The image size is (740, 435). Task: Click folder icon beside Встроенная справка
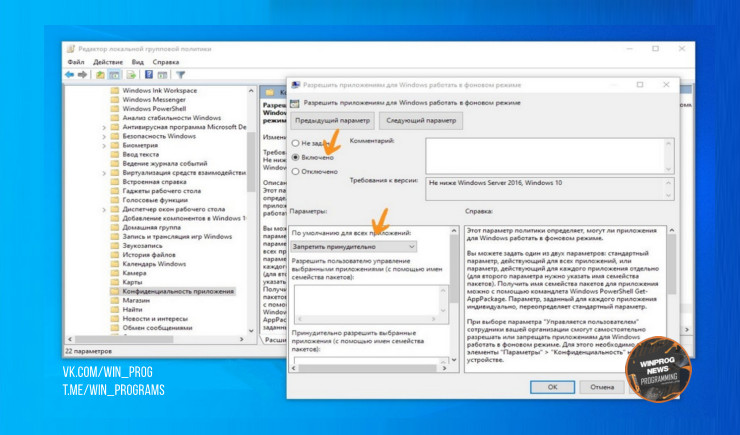pos(115,182)
